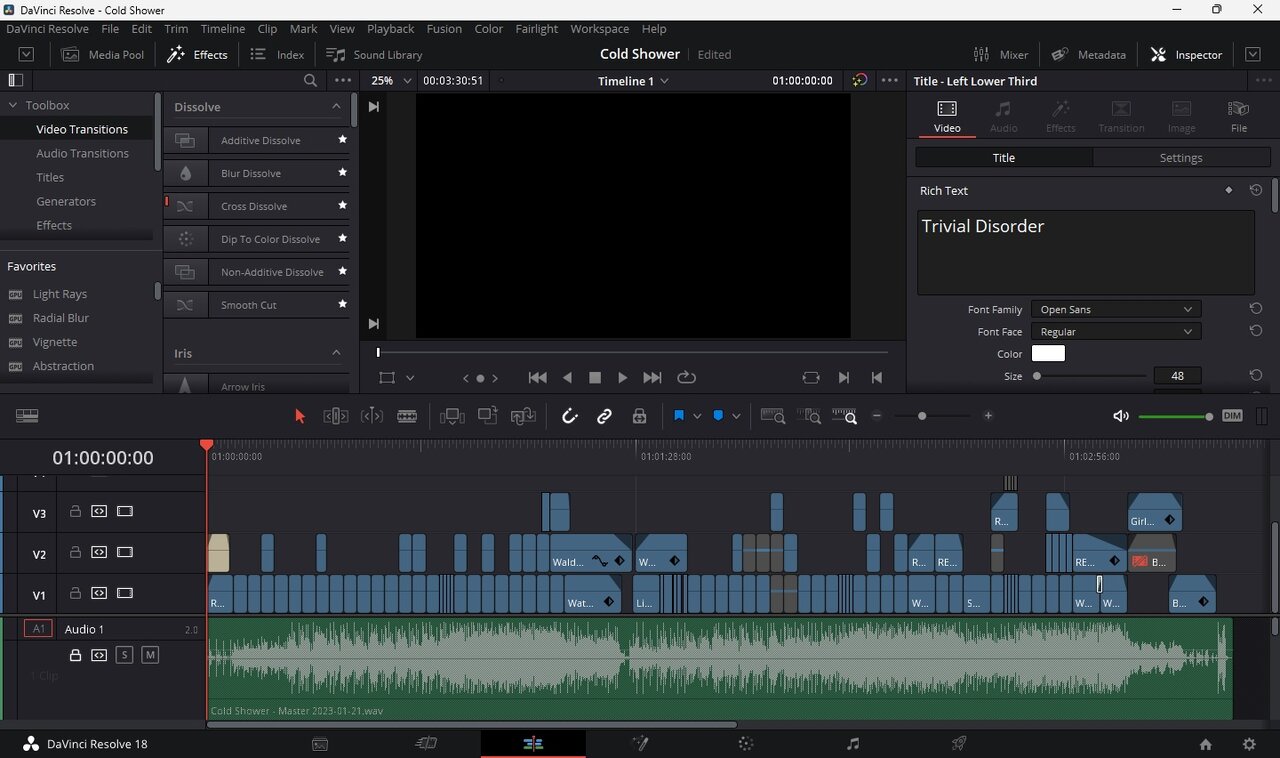This screenshot has height=758, width=1280.
Task: Select the Blade Edit Mode tool
Action: [x=407, y=416]
